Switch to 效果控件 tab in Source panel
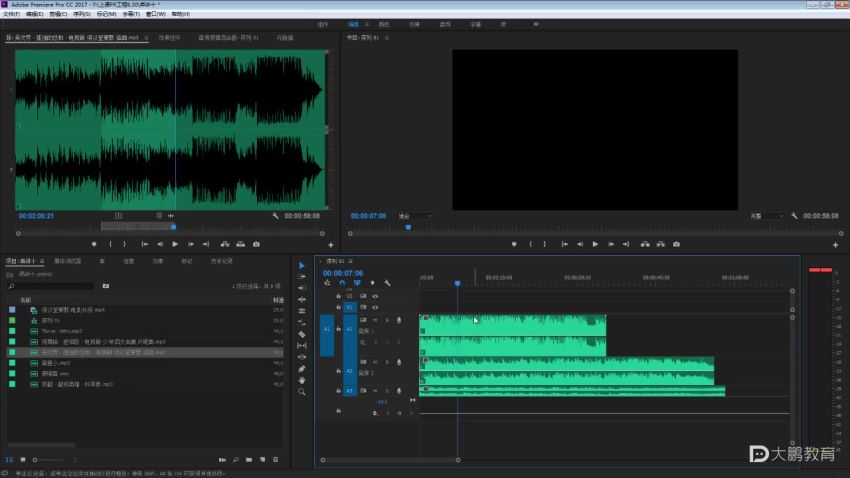850x478 pixels. click(x=169, y=38)
